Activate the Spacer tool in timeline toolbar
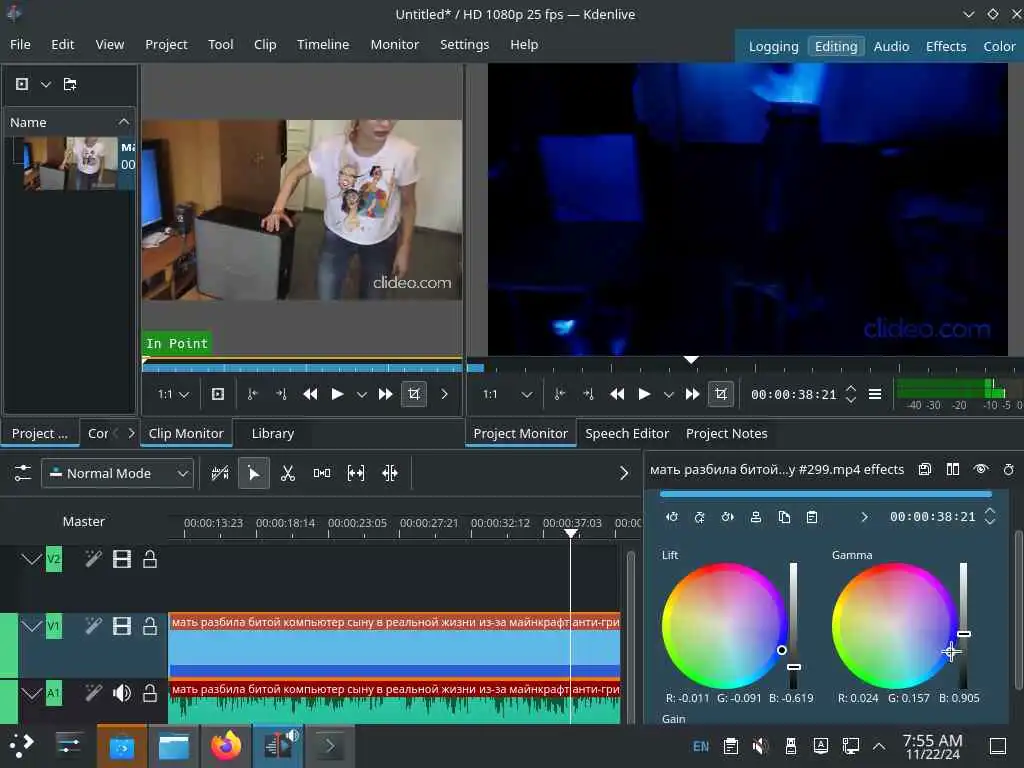Screen dimensions: 1024x768 (322, 473)
